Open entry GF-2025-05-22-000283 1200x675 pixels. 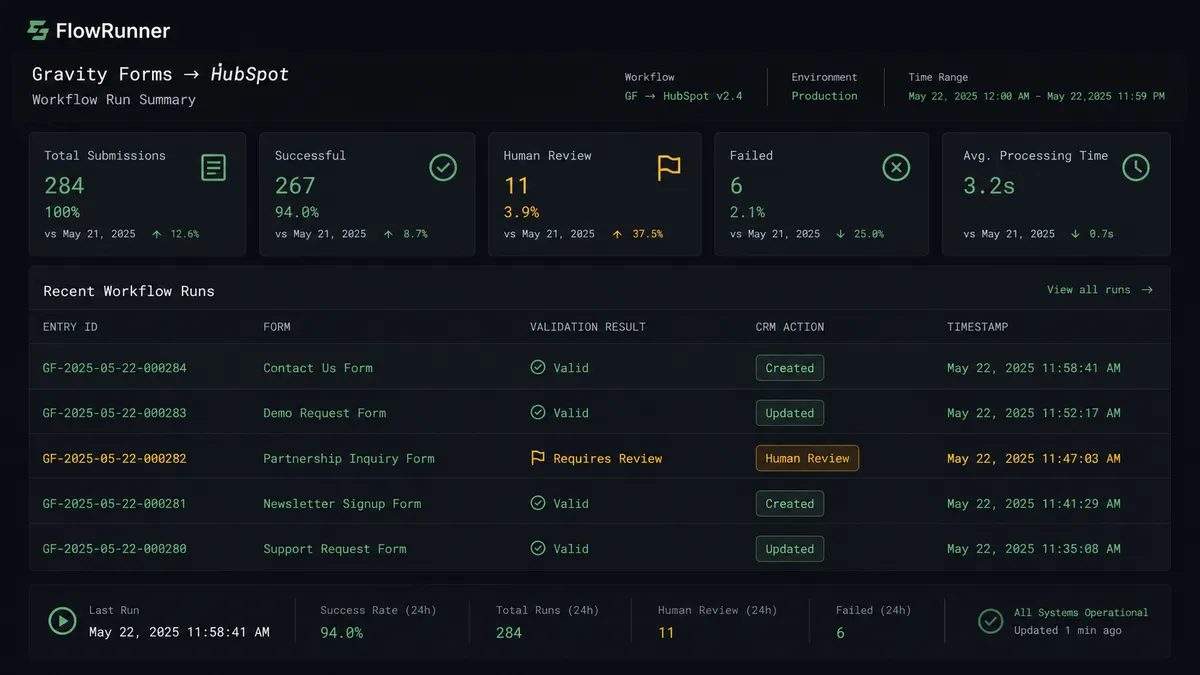(x=114, y=413)
